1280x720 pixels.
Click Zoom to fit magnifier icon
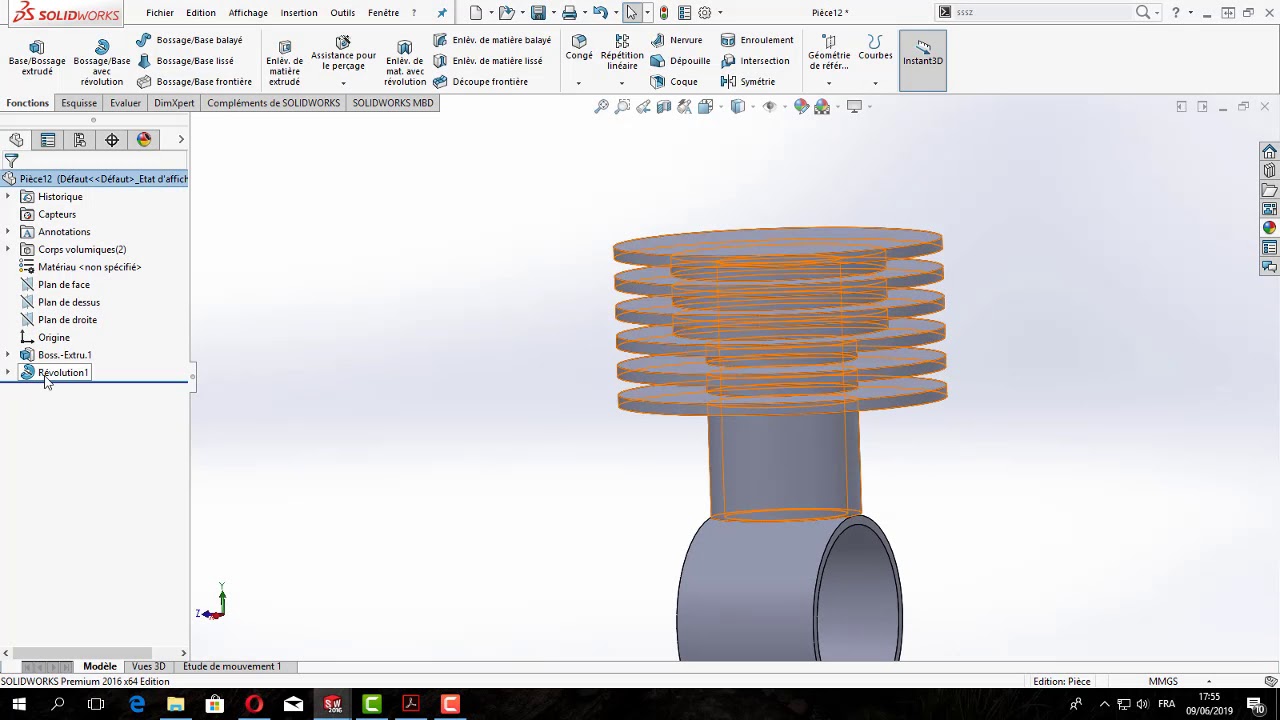[601, 107]
